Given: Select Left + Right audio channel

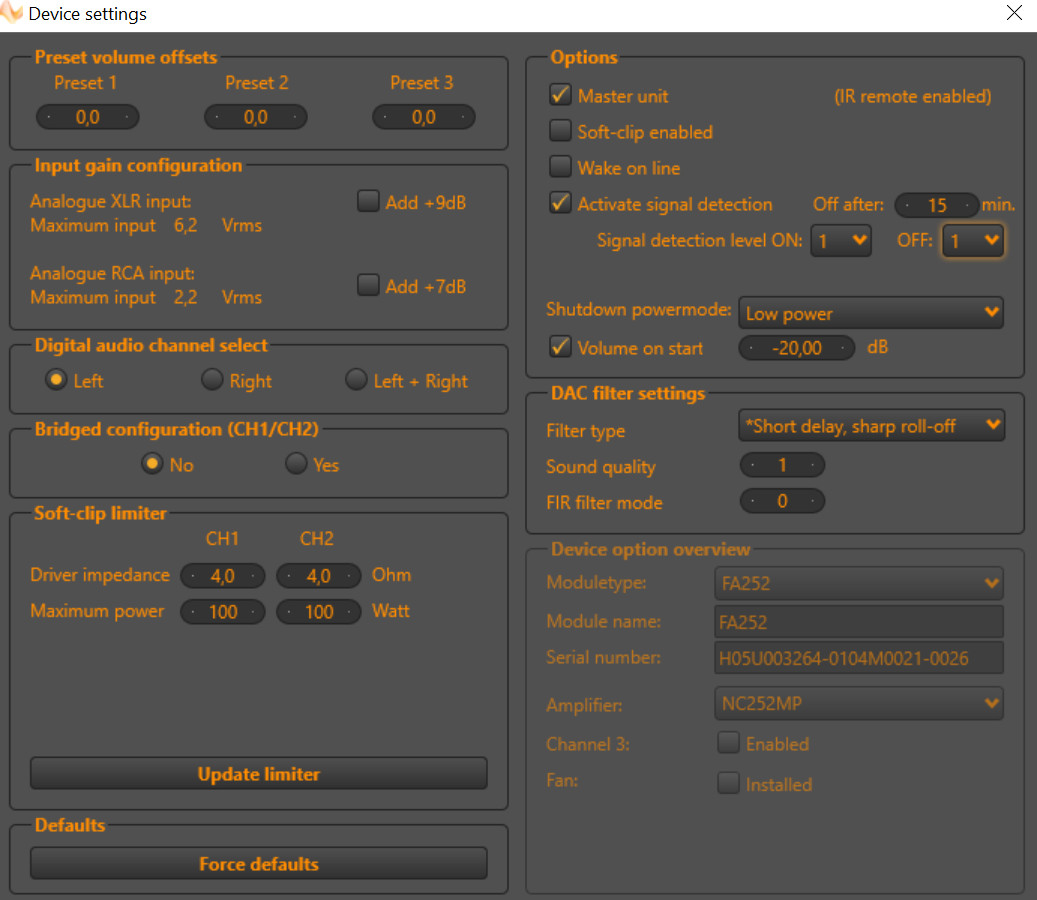Looking at the screenshot, I should (x=356, y=380).
